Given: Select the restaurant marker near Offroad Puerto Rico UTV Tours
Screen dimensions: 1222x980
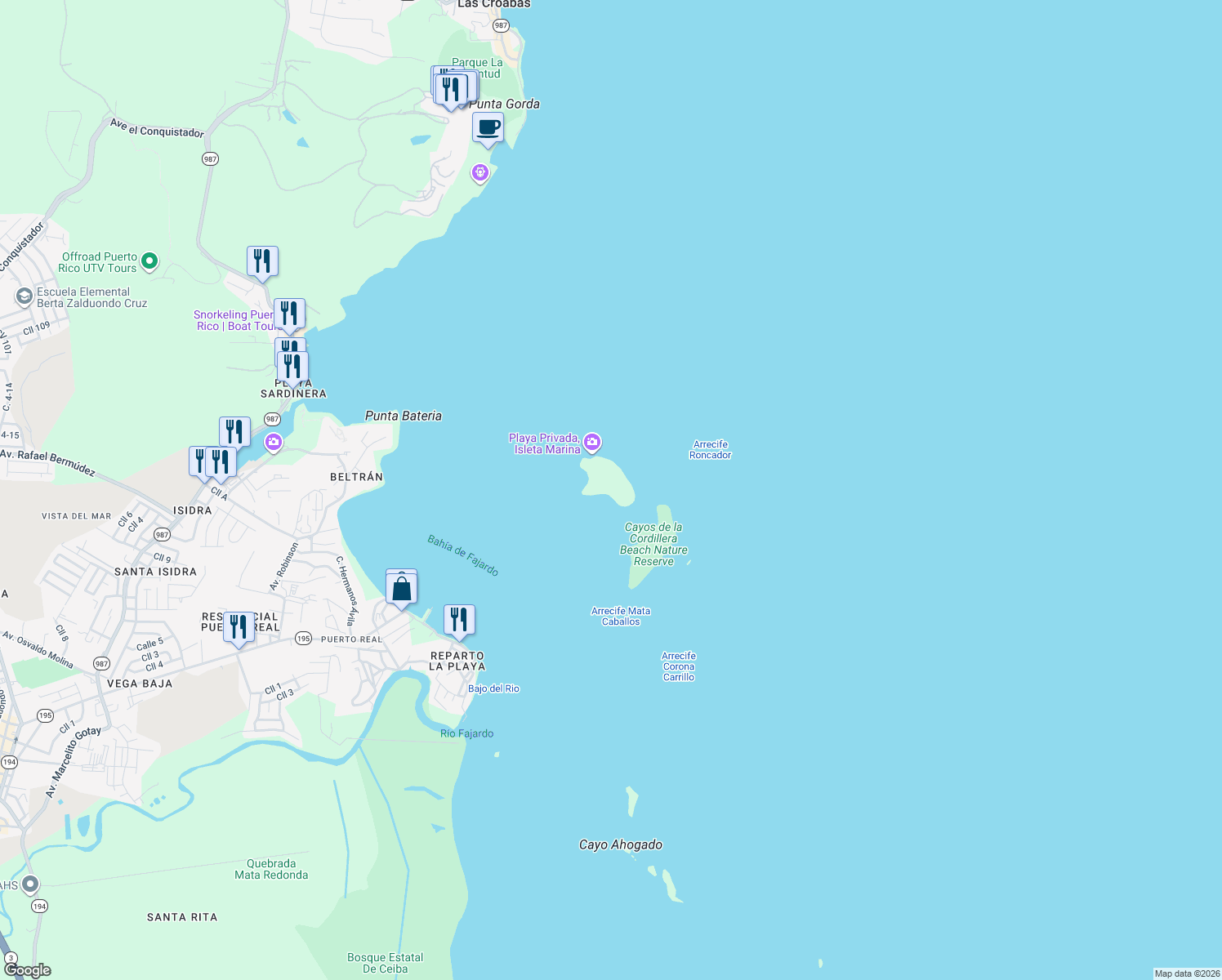Looking at the screenshot, I should [x=262, y=260].
